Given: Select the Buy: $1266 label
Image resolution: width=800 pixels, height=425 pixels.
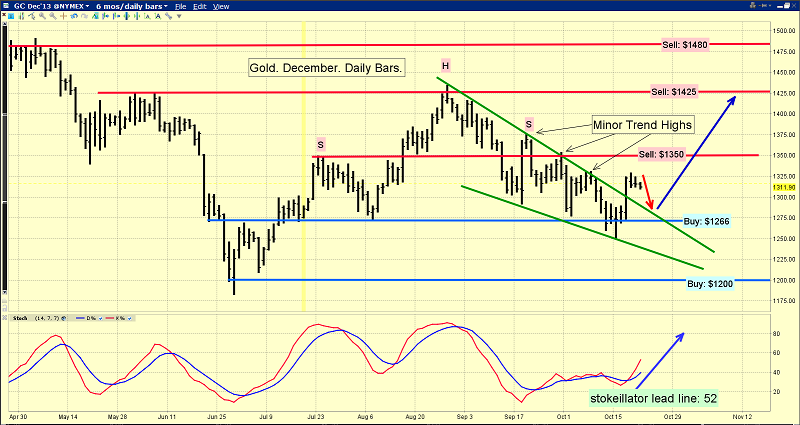Looking at the screenshot, I should [707, 221].
